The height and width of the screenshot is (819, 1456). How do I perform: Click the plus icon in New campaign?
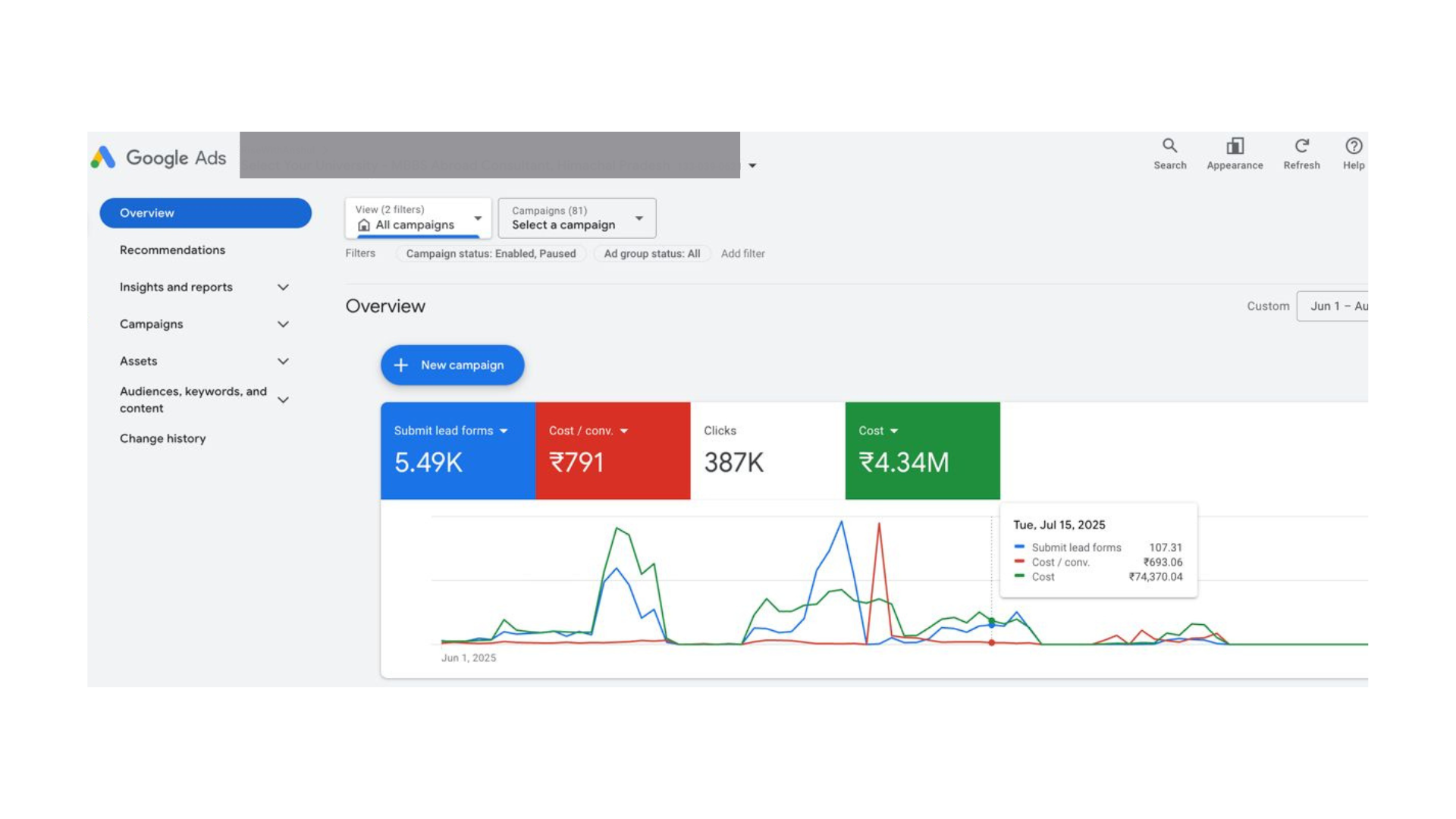pos(401,365)
